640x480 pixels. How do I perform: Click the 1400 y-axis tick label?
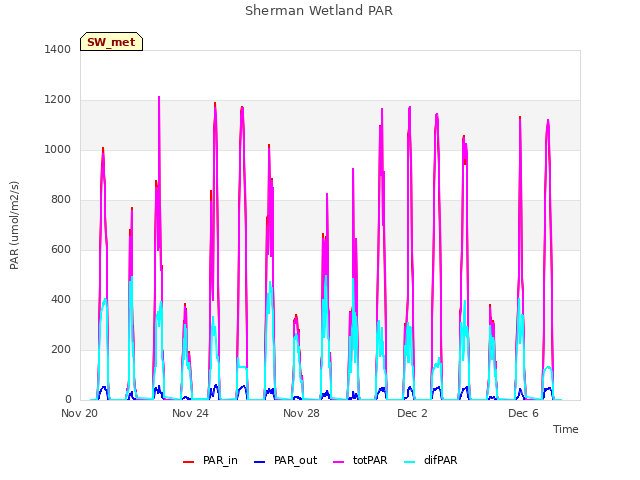click(58, 49)
